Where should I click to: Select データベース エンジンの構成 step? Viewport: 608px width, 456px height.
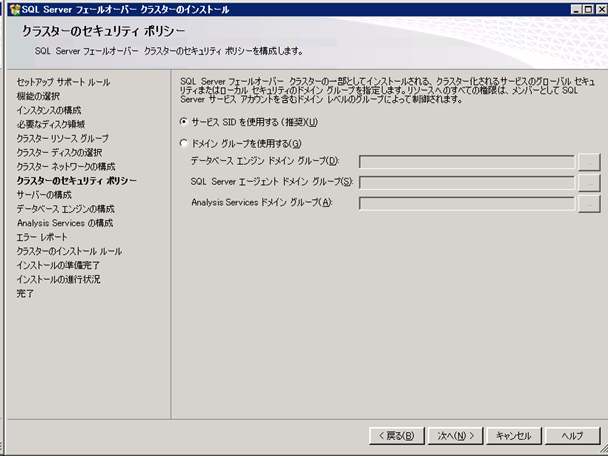click(66, 209)
